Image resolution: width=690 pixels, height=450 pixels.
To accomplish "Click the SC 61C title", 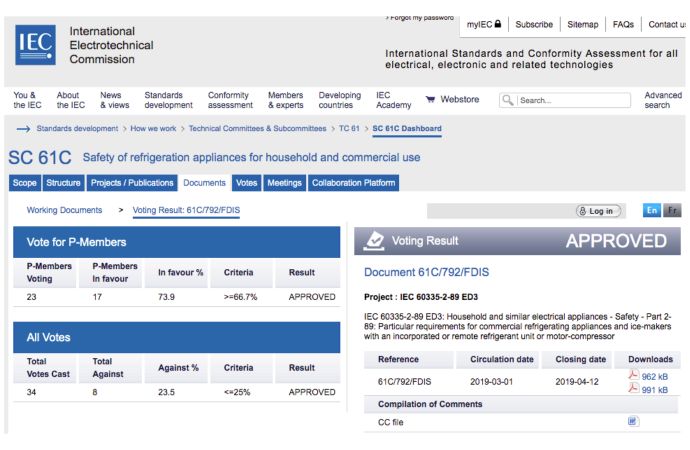I will 40,157.
